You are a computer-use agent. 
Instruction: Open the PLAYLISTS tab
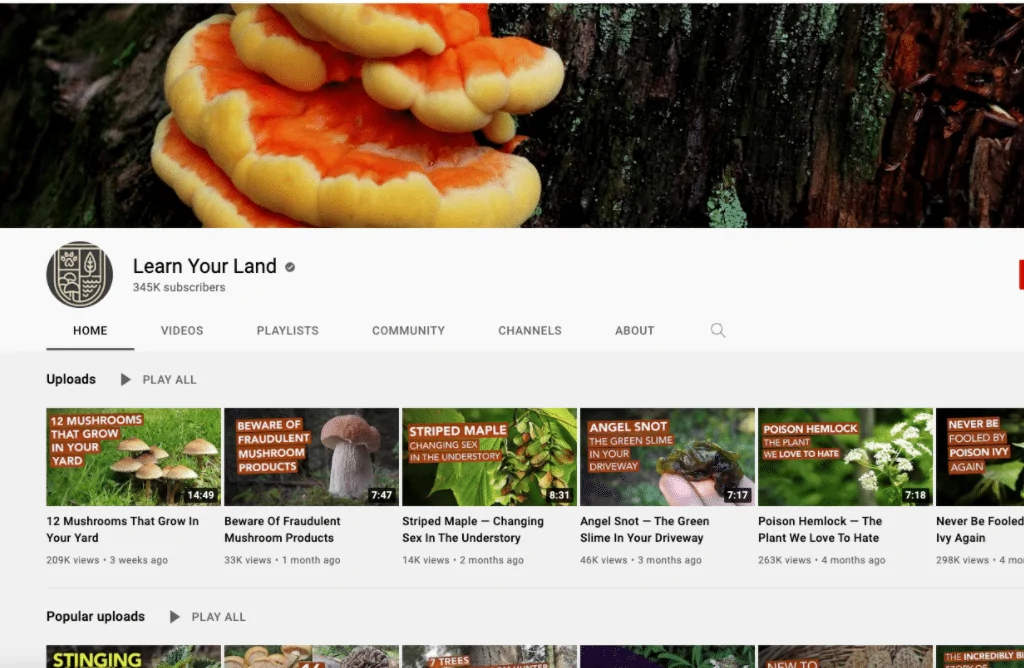click(x=287, y=330)
